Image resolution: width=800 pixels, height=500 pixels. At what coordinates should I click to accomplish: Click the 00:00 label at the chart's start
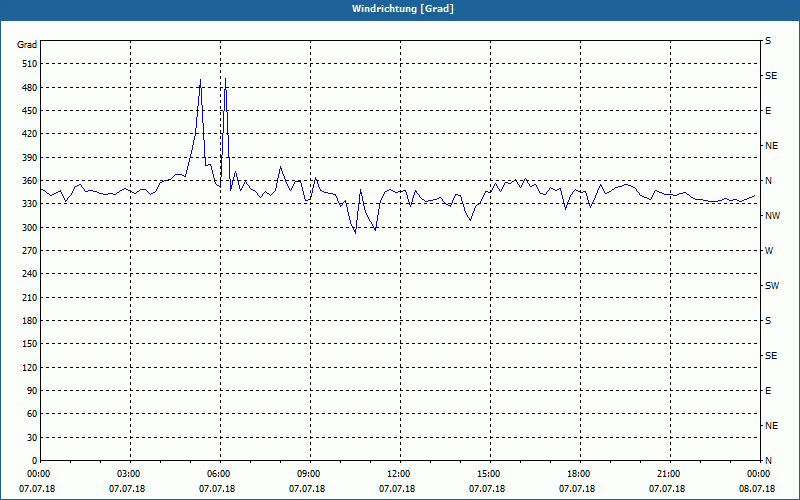pyautogui.click(x=40, y=474)
